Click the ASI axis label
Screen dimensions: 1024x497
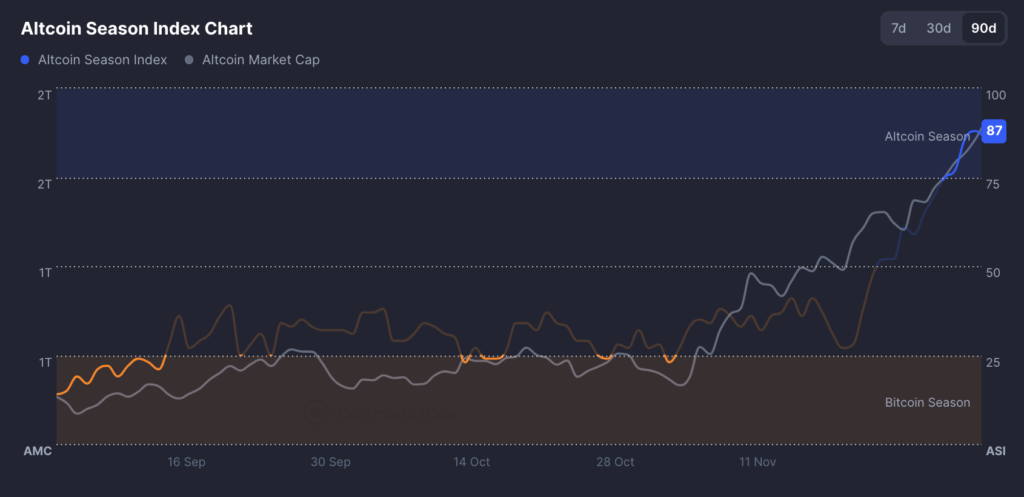pos(995,451)
